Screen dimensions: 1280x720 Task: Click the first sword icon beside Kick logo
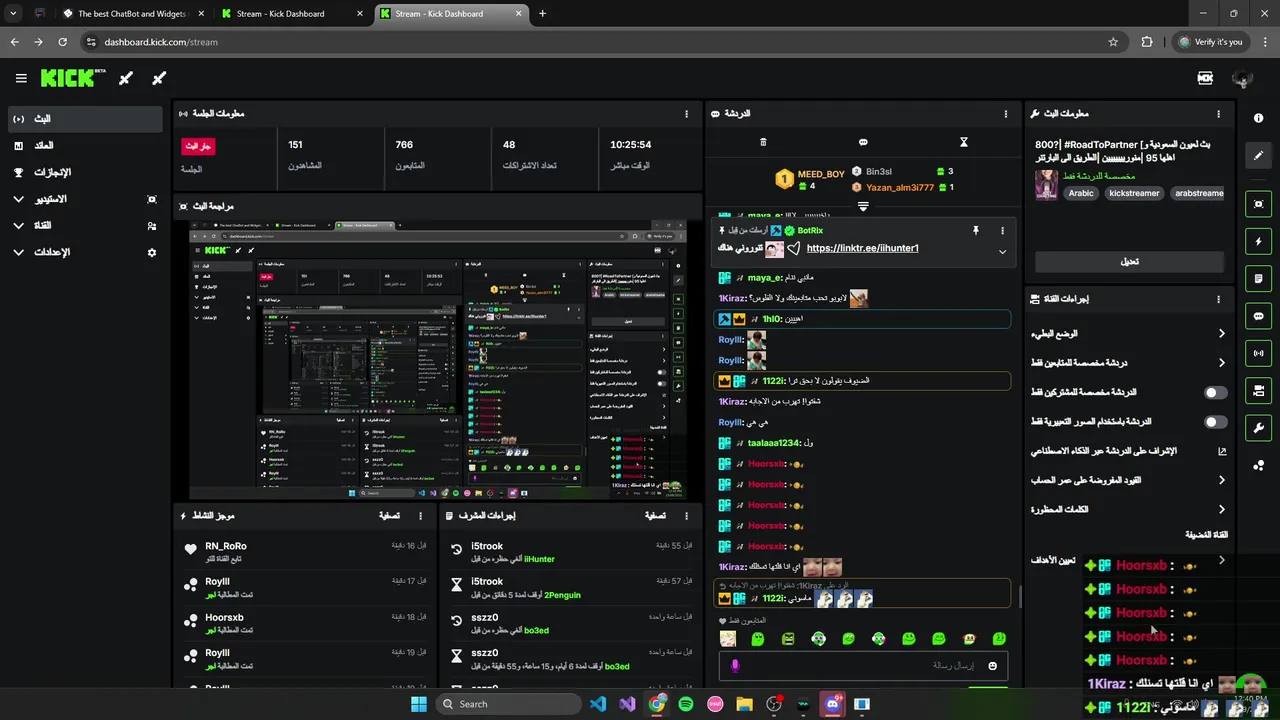point(126,78)
